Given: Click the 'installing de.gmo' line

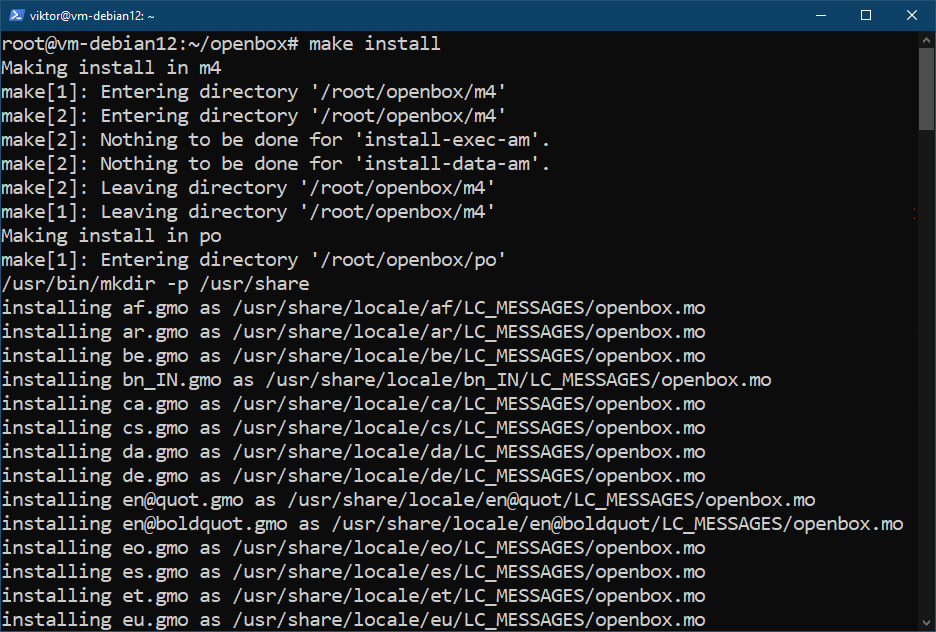Looking at the screenshot, I should (353, 476).
